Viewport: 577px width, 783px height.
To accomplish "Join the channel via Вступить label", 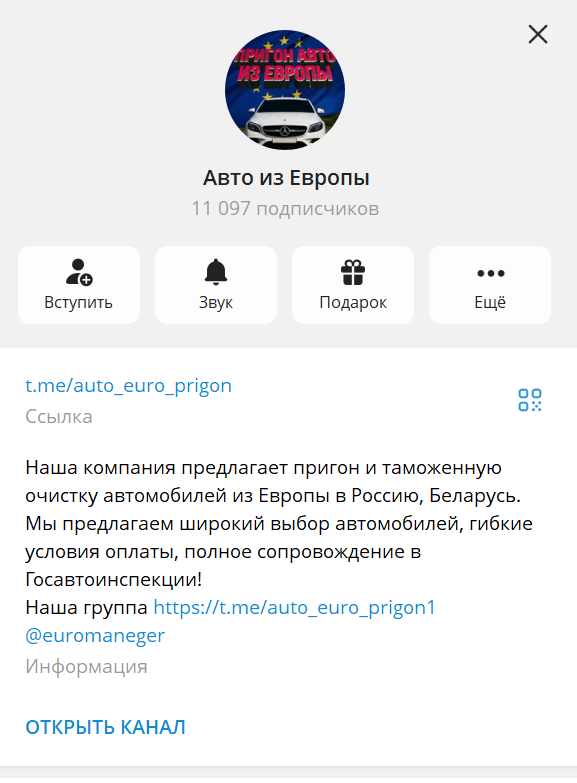I will click(x=78, y=303).
